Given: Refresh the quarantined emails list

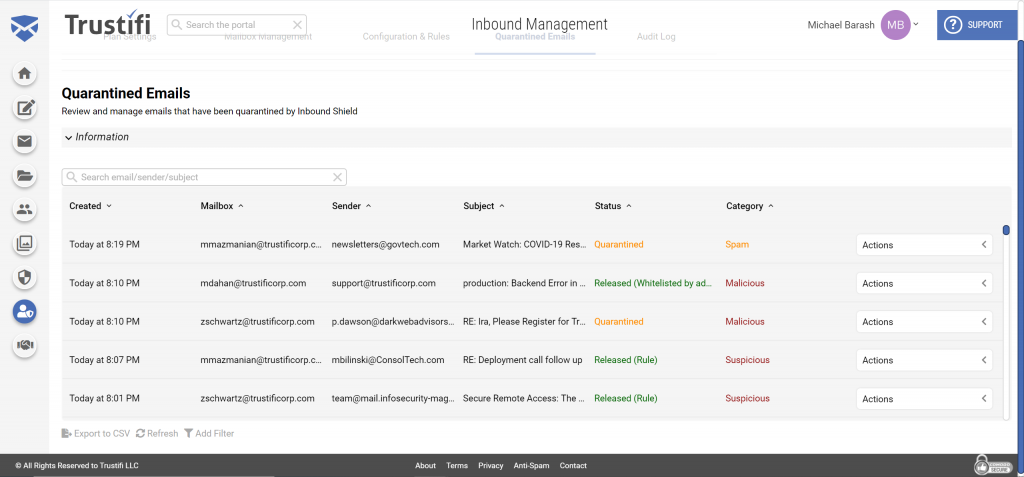Looking at the screenshot, I should pyautogui.click(x=157, y=433).
